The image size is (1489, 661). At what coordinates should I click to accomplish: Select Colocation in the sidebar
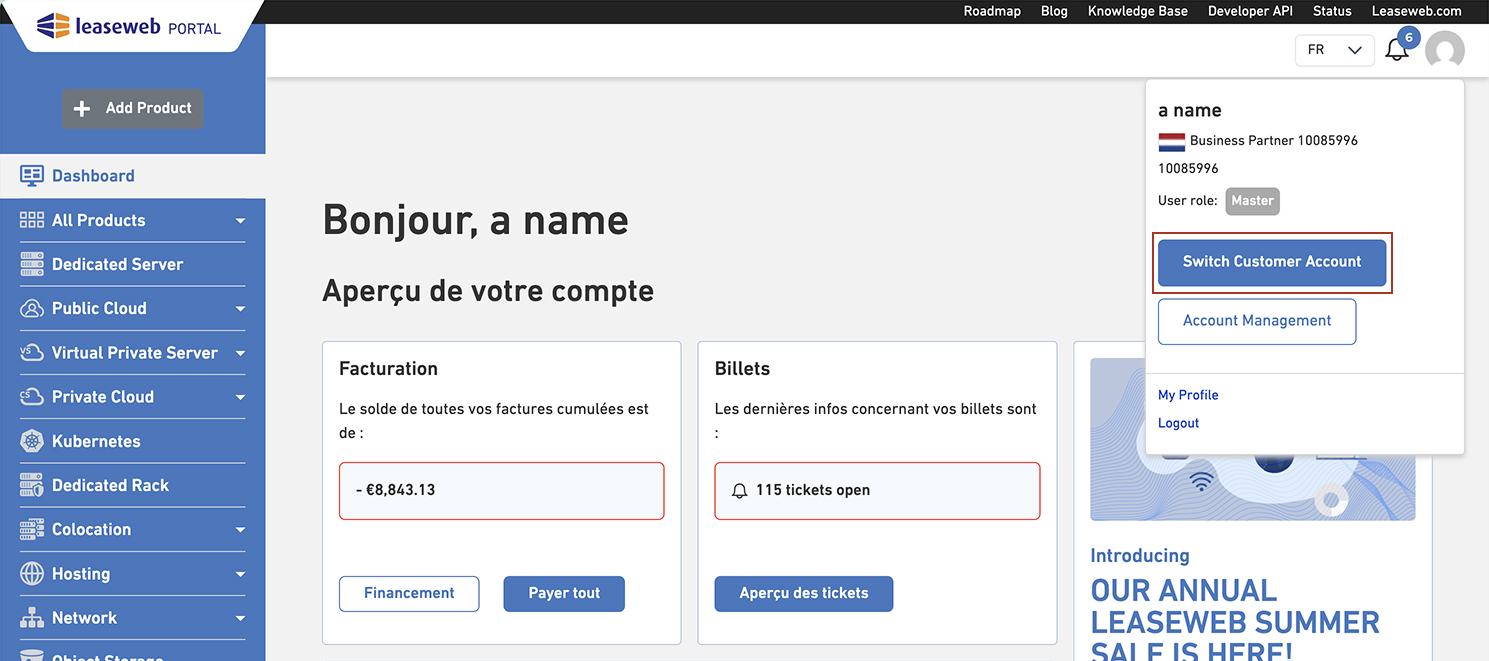(x=132, y=529)
